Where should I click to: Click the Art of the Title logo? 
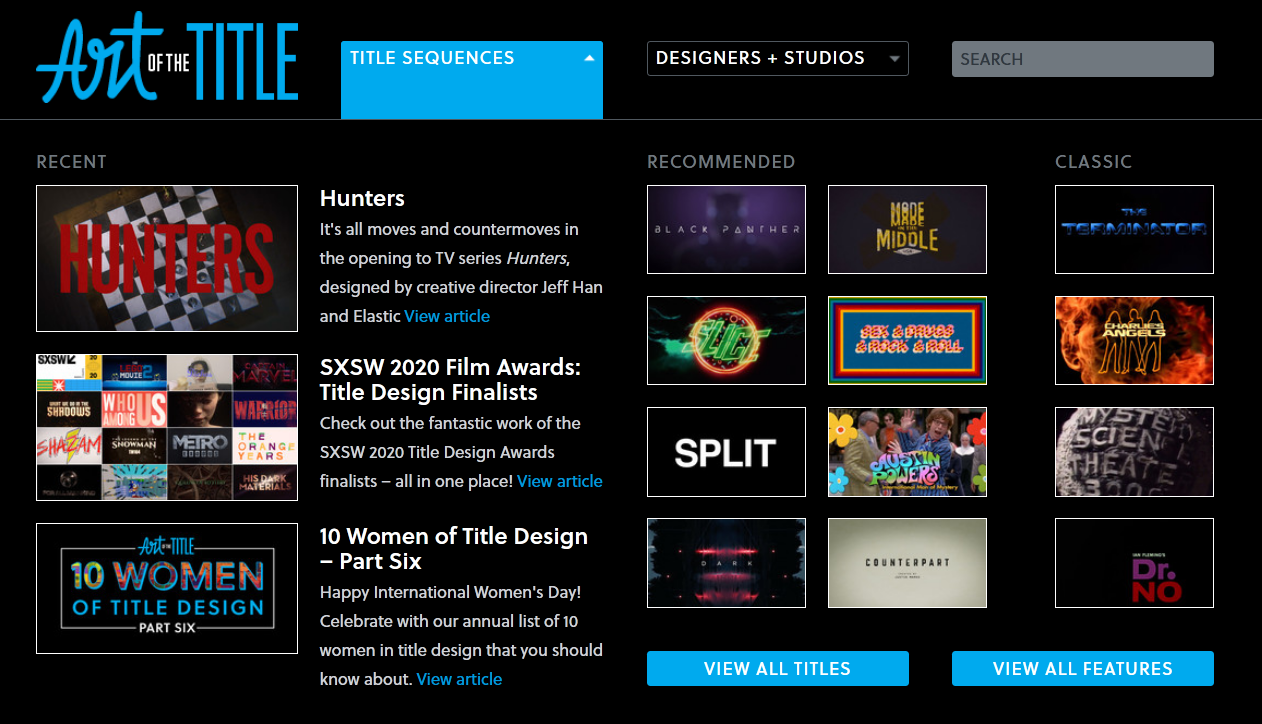[167, 57]
